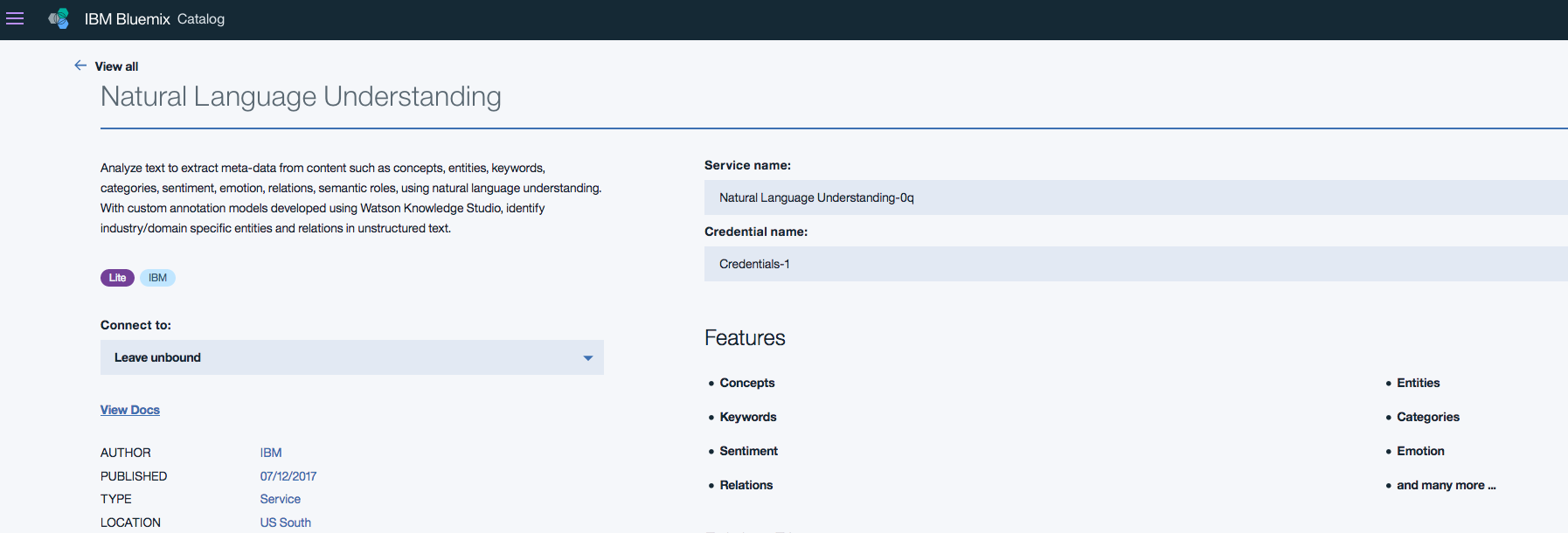The height and width of the screenshot is (533, 1568).
Task: Go to the Catalog section
Action: point(201,19)
